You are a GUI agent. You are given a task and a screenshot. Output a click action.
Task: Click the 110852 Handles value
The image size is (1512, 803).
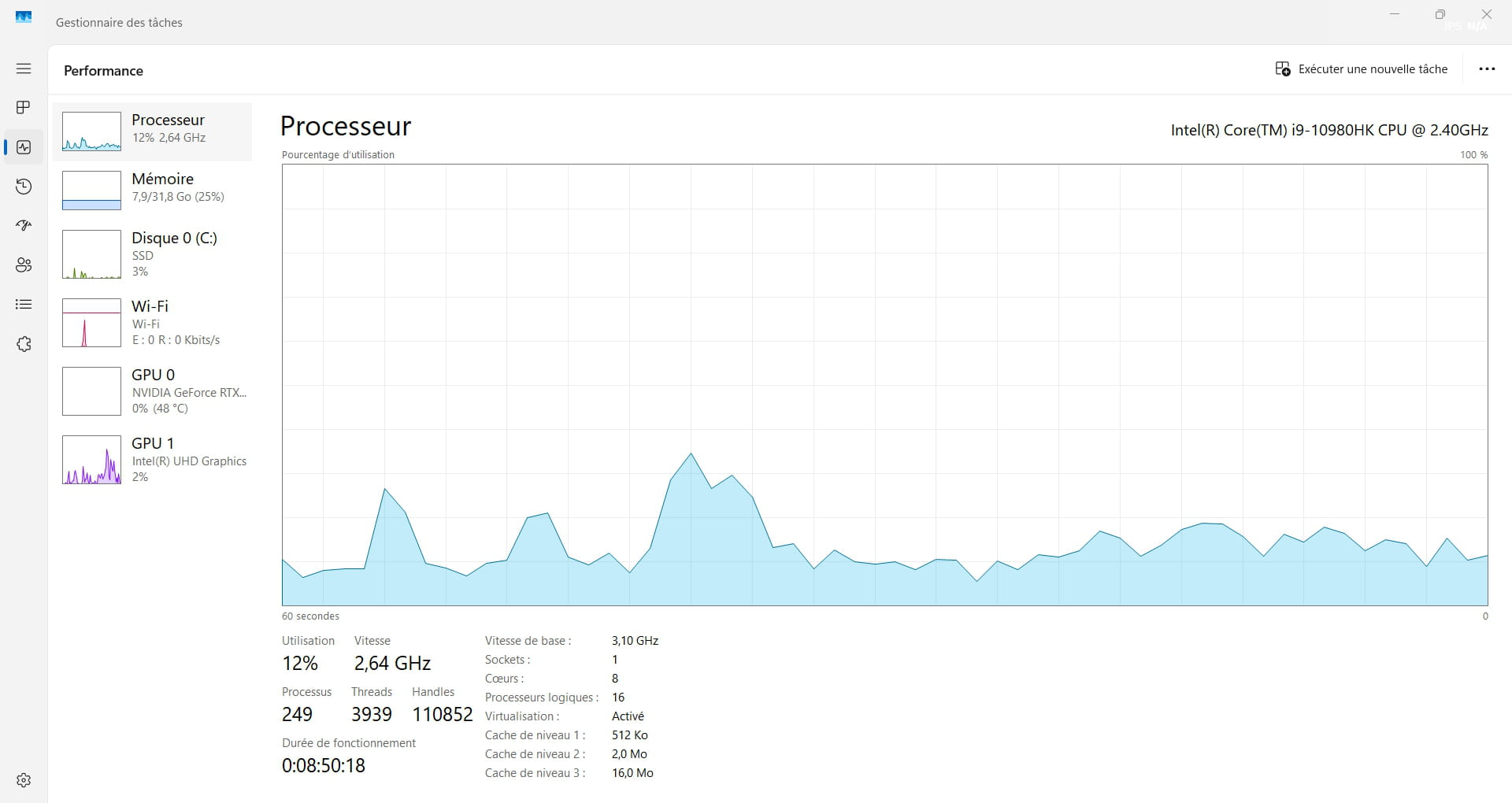tap(443, 715)
